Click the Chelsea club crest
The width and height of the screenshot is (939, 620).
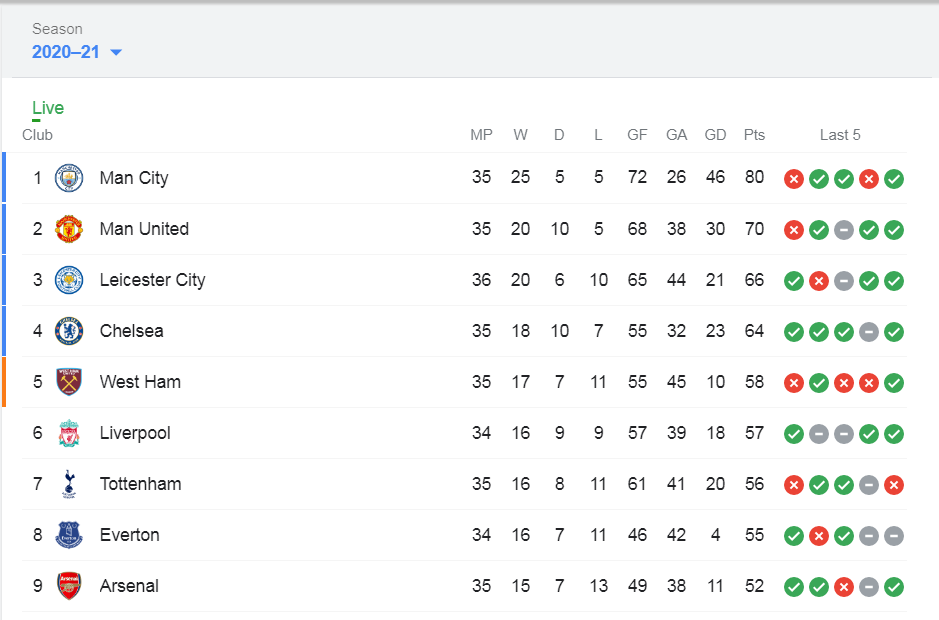pyautogui.click(x=69, y=331)
